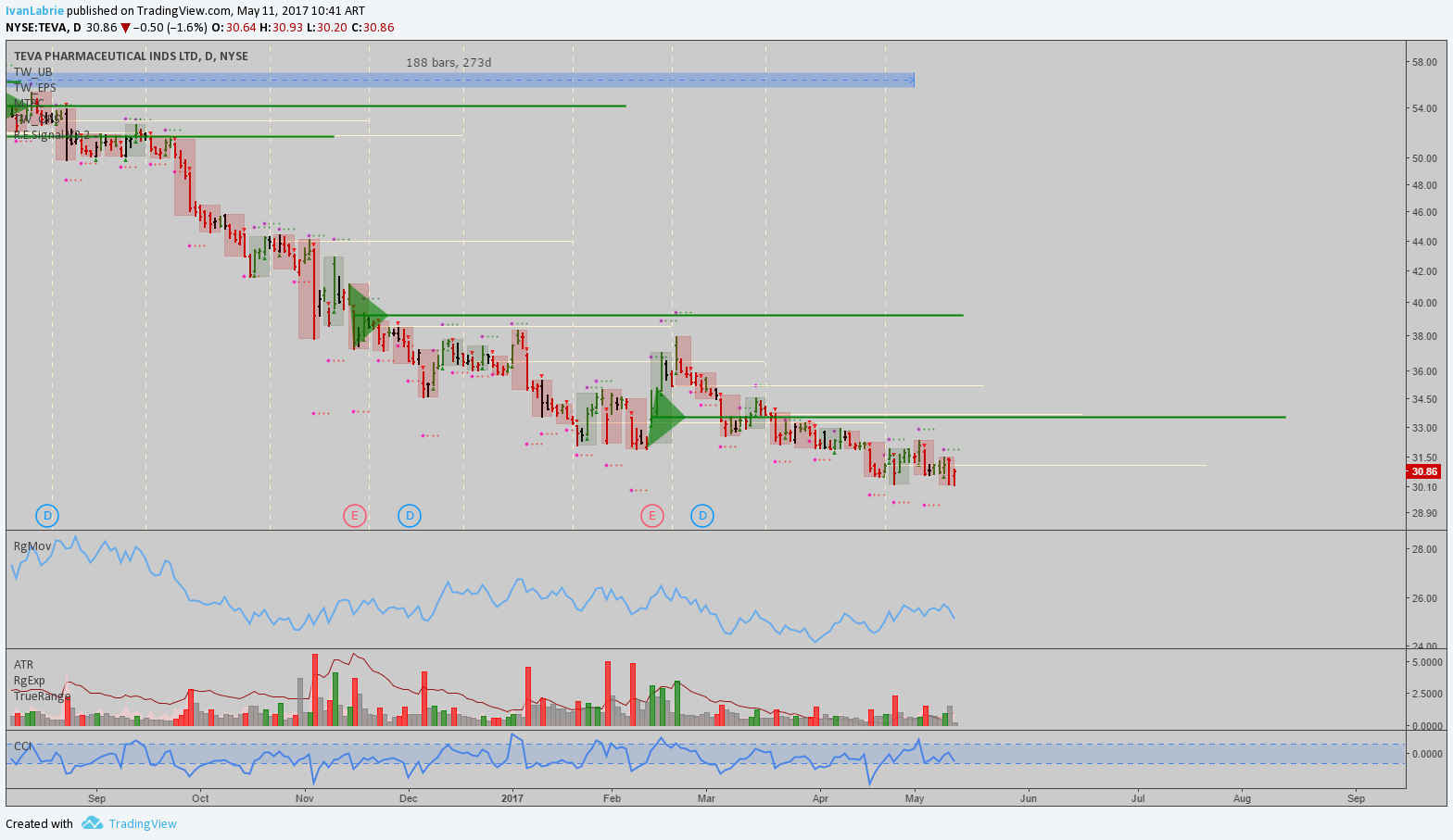Click the TEVA PHARMACEUTICAL INDS LTD chart title
Viewport: 1453px width, 840px height.
131,56
